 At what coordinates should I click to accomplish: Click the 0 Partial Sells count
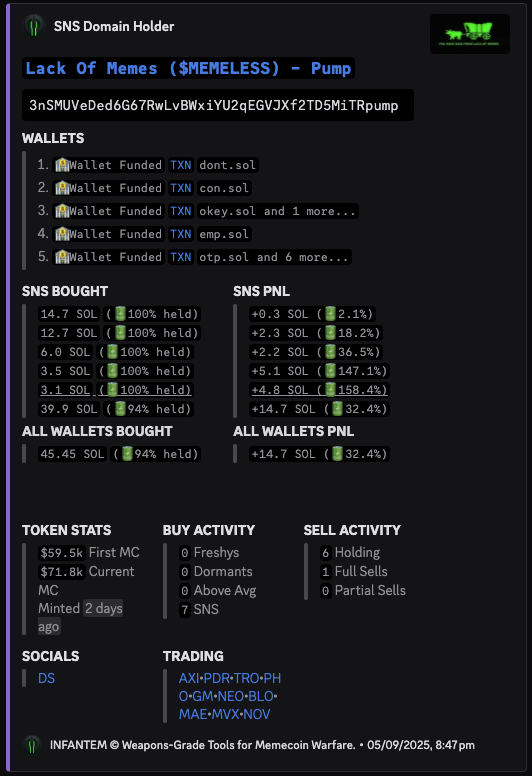pos(326,591)
